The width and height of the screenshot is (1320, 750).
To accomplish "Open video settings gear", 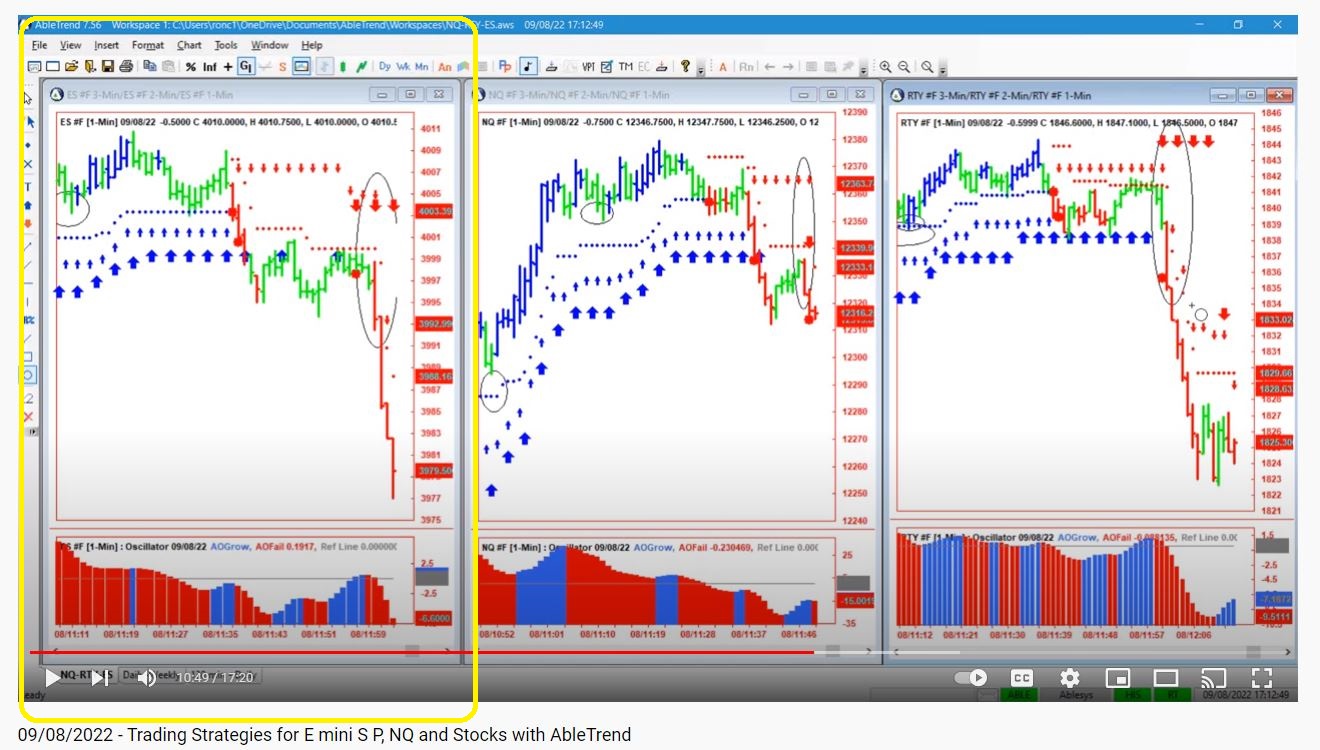I will point(1069,678).
